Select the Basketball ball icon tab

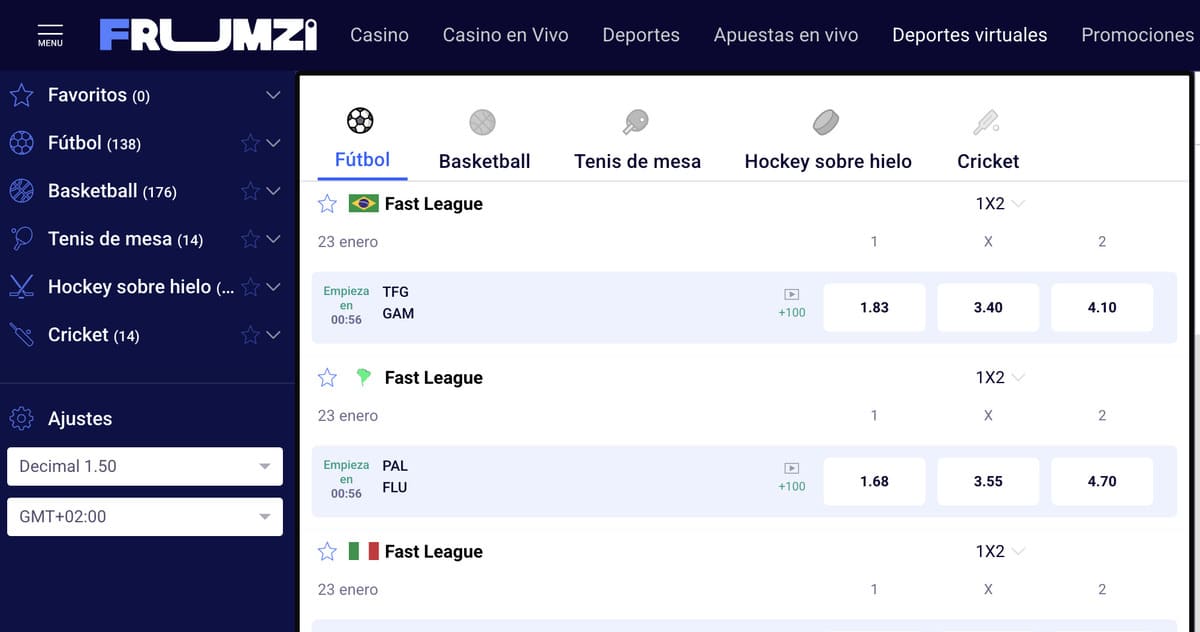coord(483,122)
